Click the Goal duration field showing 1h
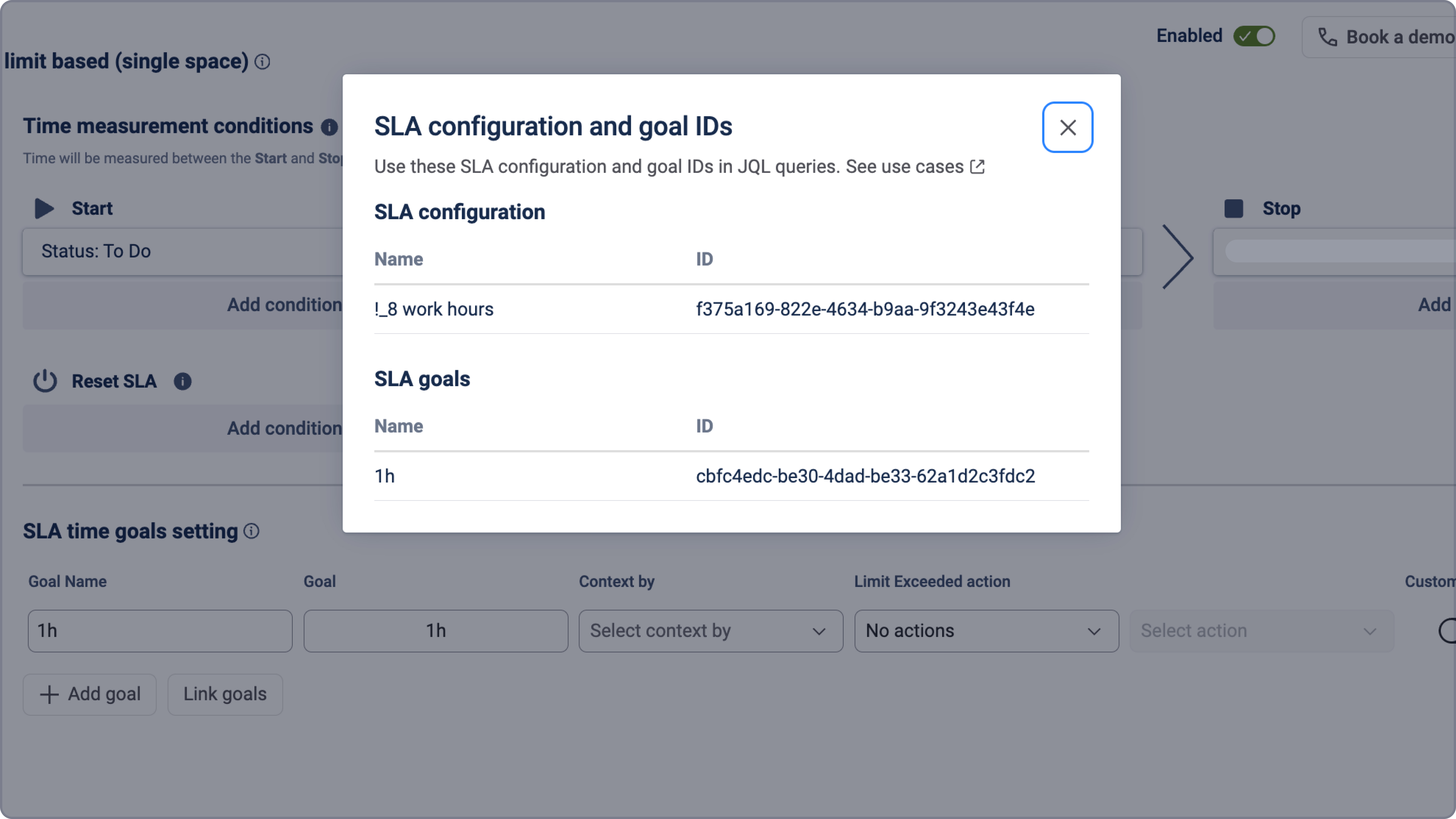 pos(436,631)
